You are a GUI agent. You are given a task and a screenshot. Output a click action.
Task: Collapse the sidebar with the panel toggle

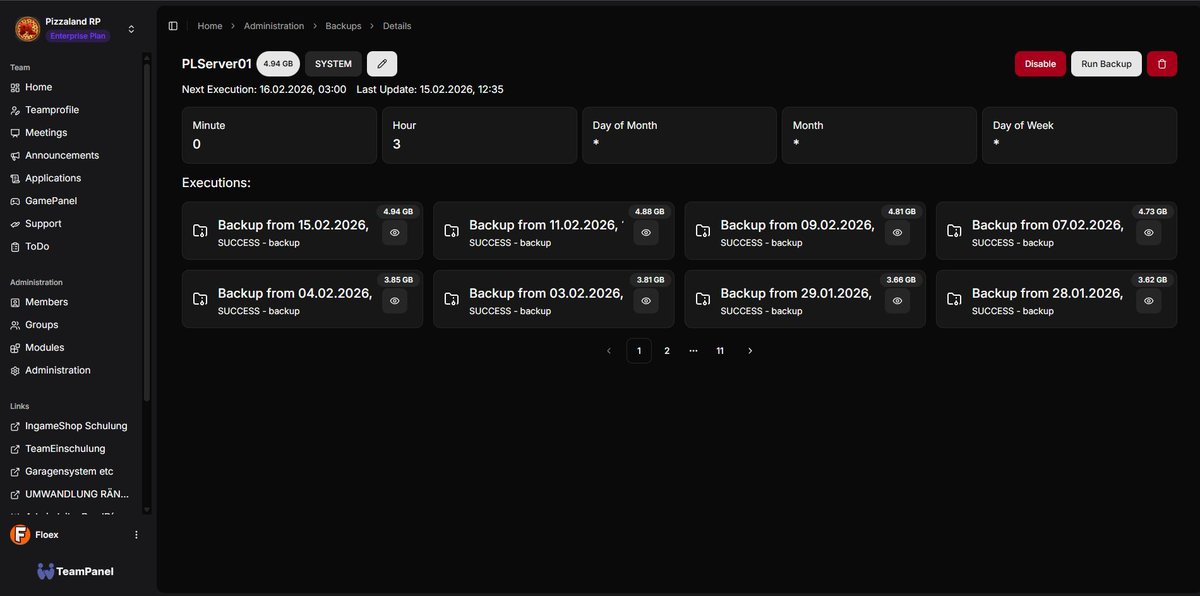tap(172, 25)
